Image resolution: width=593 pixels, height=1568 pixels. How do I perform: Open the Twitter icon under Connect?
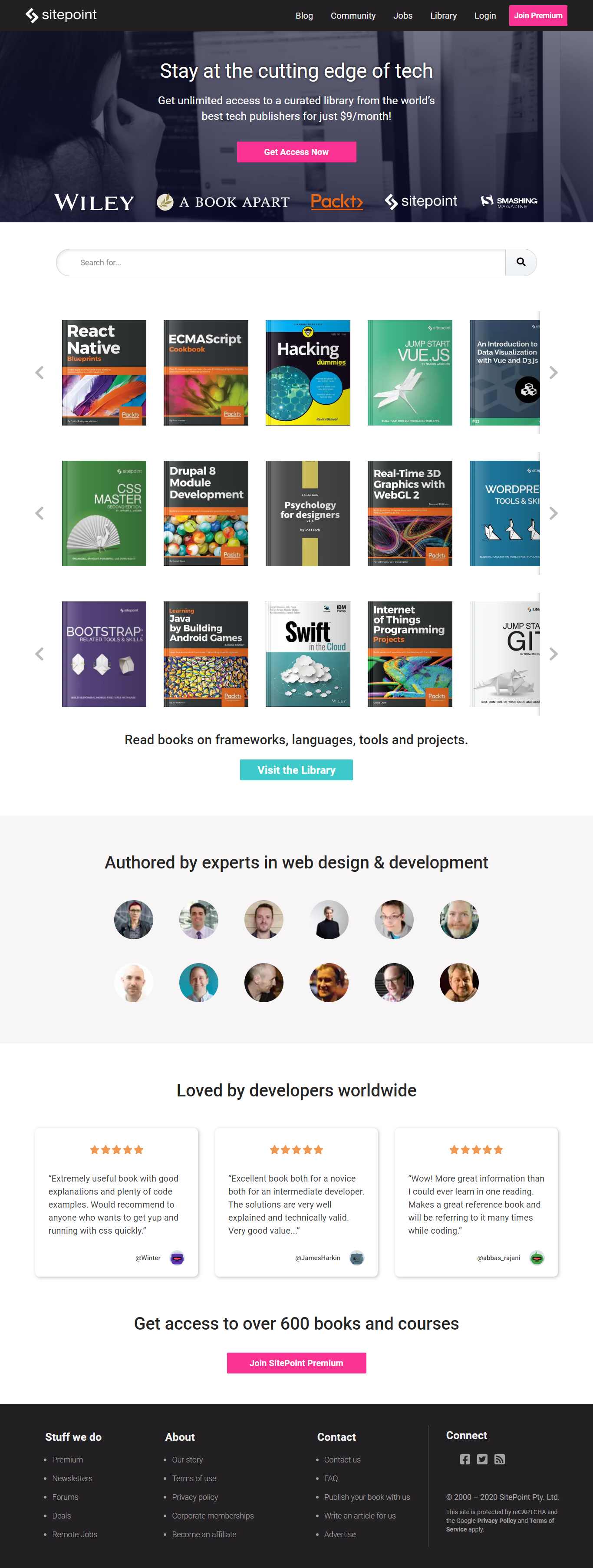[482, 1459]
